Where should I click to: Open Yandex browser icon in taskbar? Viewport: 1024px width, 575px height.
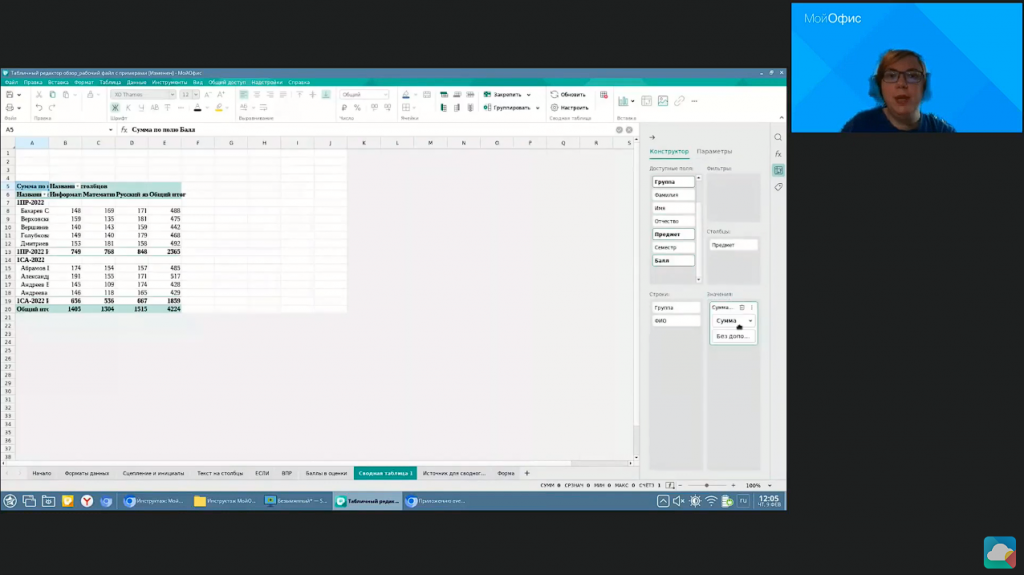[x=87, y=501]
